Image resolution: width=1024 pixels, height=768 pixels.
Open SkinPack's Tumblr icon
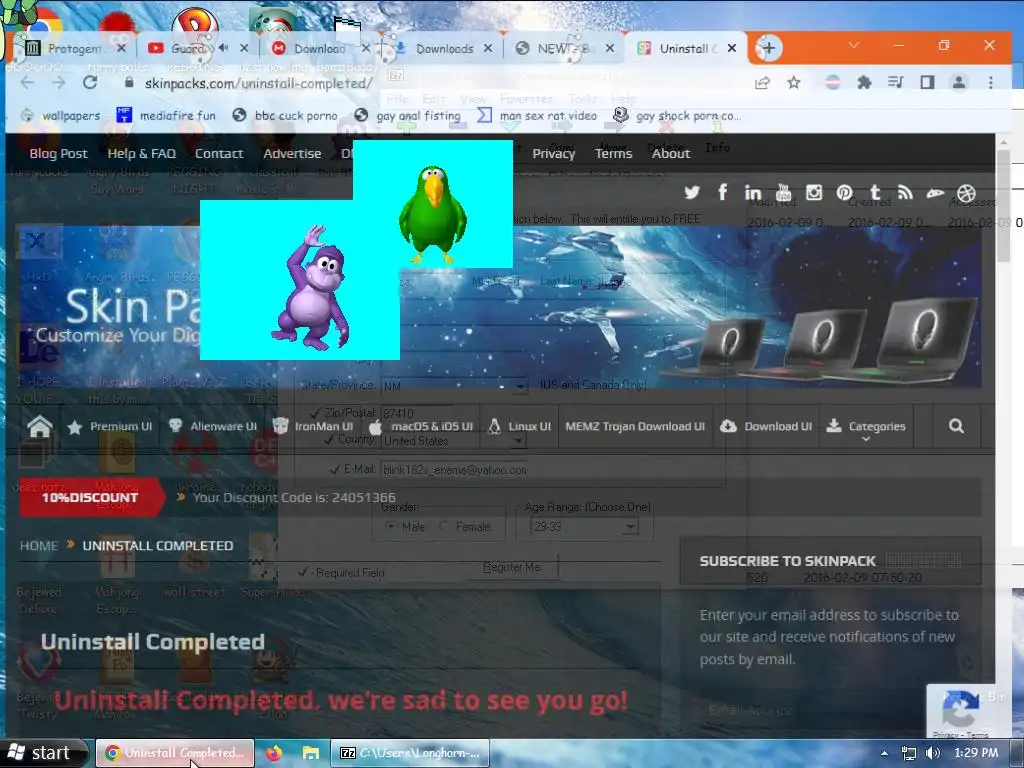click(875, 193)
